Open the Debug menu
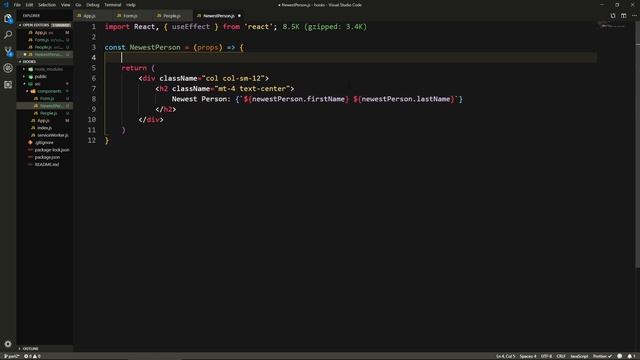 (93, 5)
